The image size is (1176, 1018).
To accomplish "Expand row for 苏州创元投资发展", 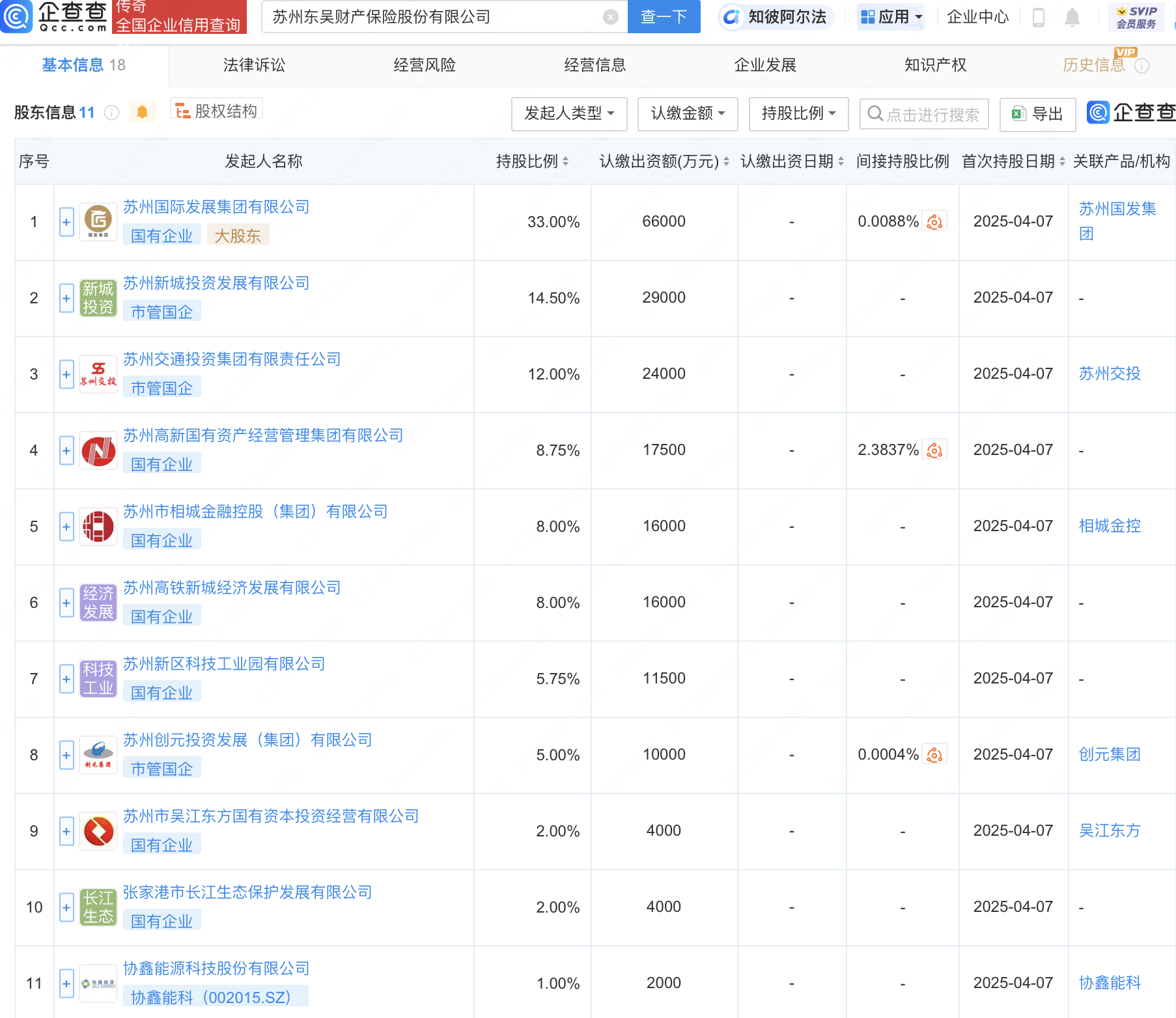I will (66, 755).
